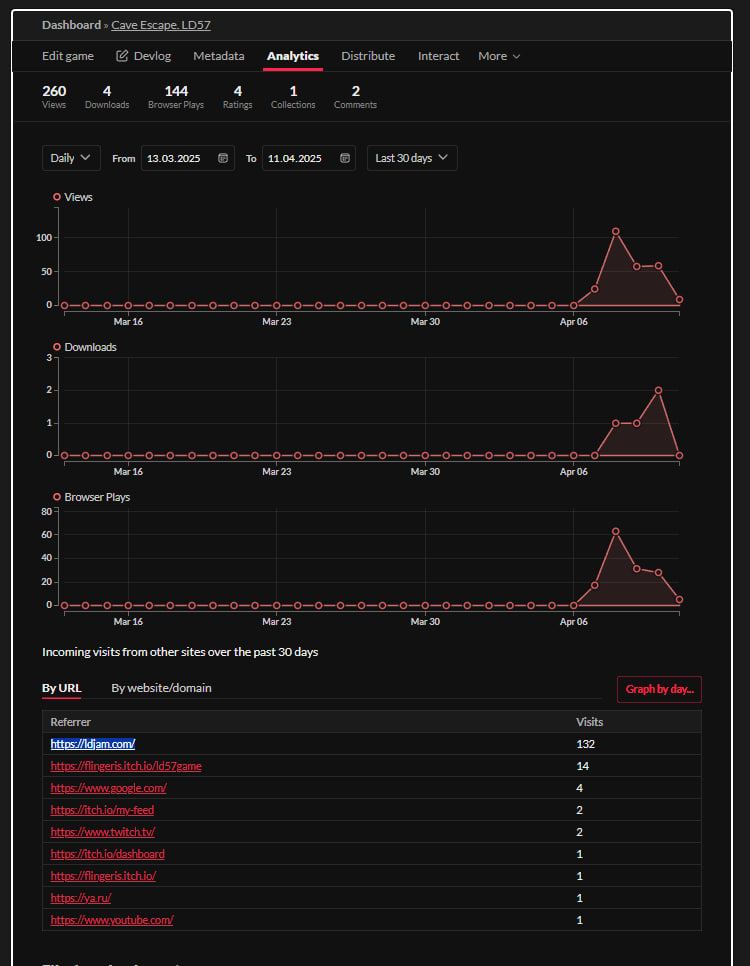
Task: Click the peak point on Browser Plays chart
Action: pos(616,531)
